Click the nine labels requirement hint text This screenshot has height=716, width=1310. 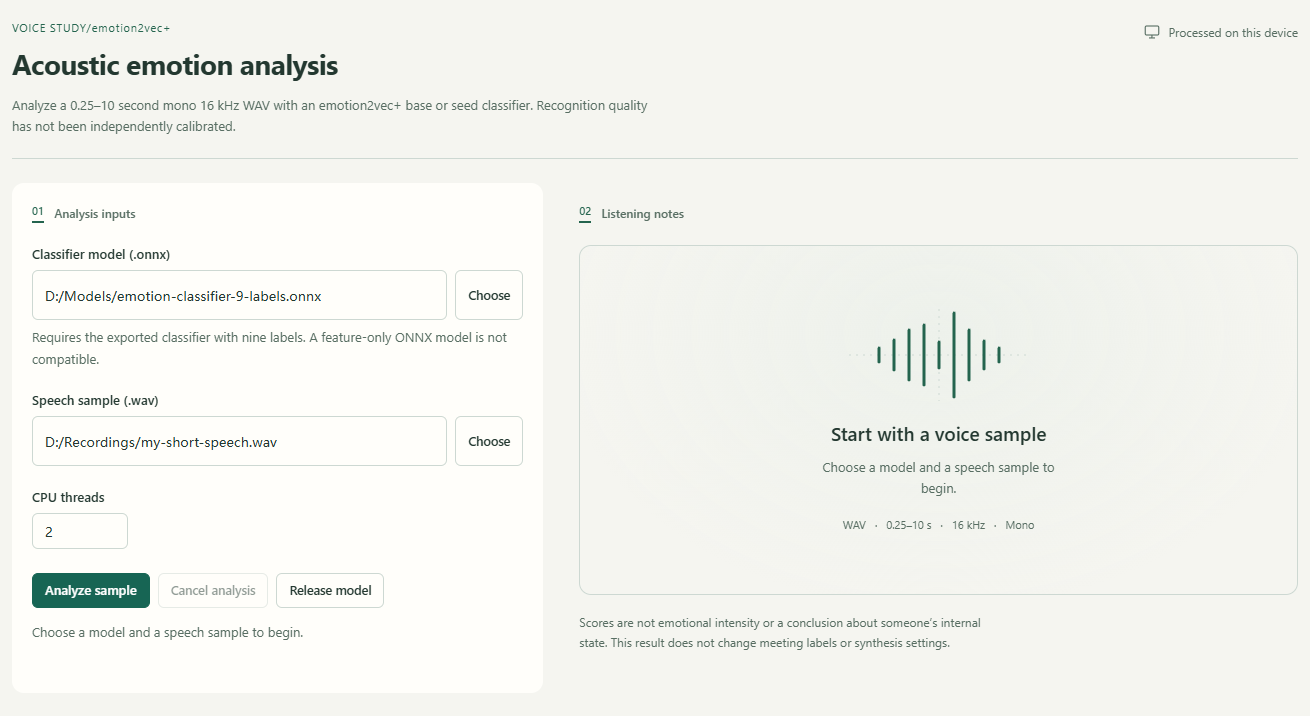(270, 348)
